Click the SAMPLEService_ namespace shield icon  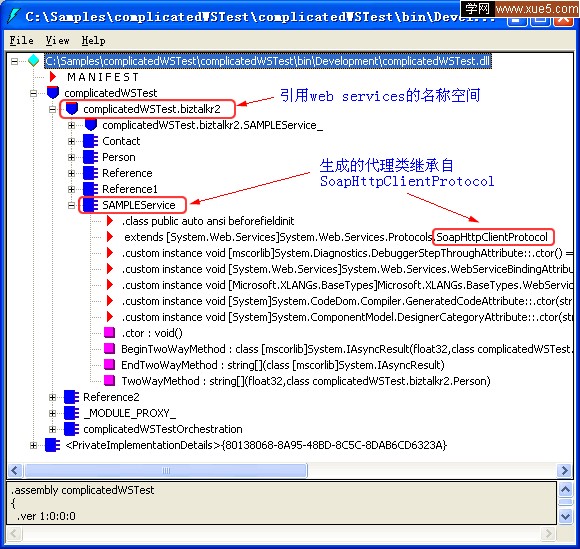click(91, 125)
